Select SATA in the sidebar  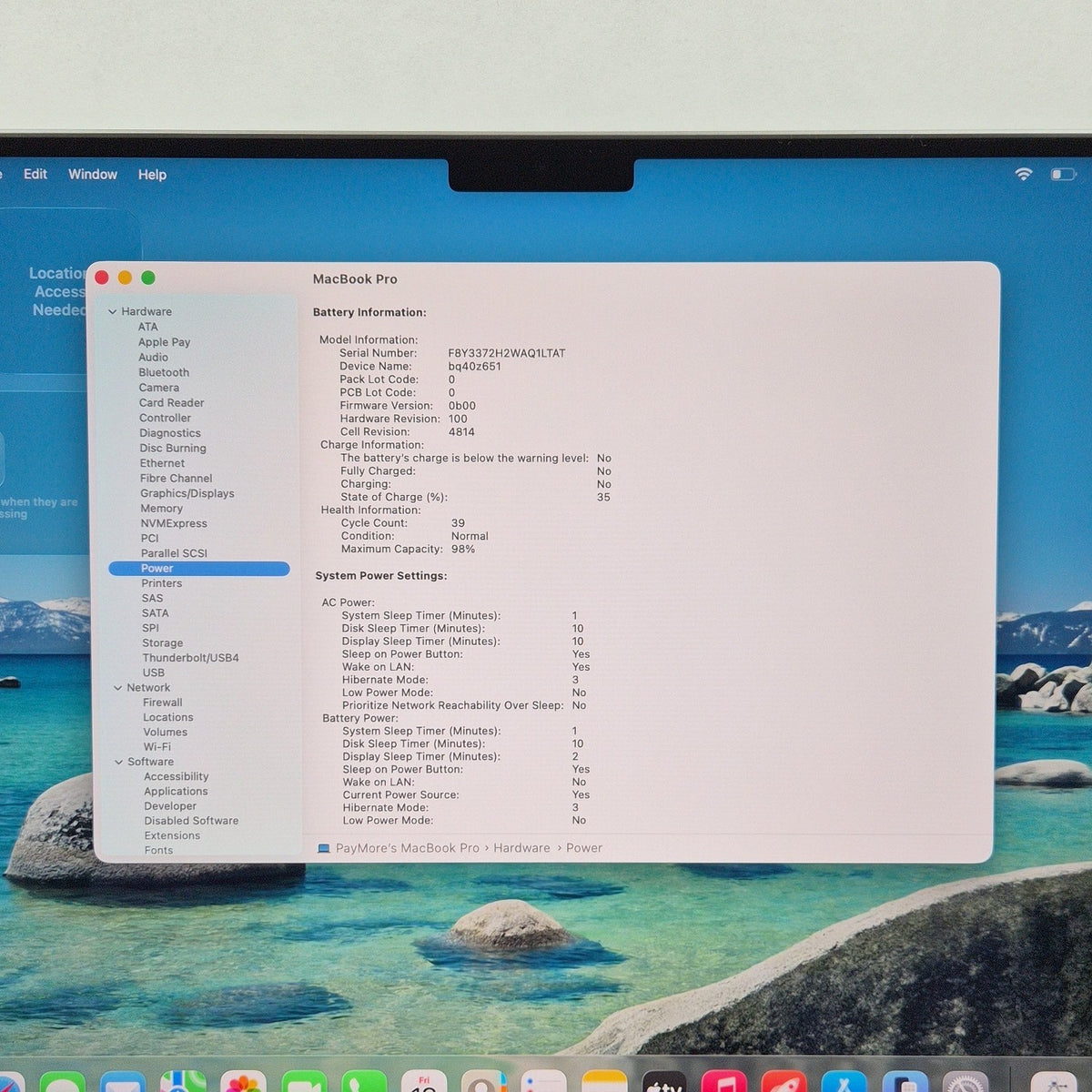[155, 613]
